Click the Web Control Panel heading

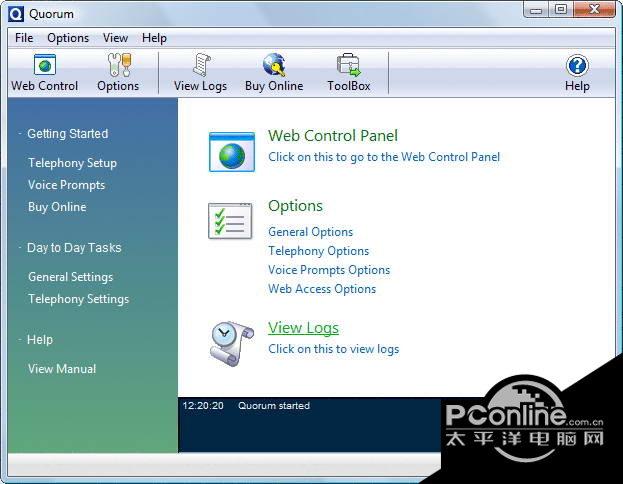pyautogui.click(x=333, y=136)
